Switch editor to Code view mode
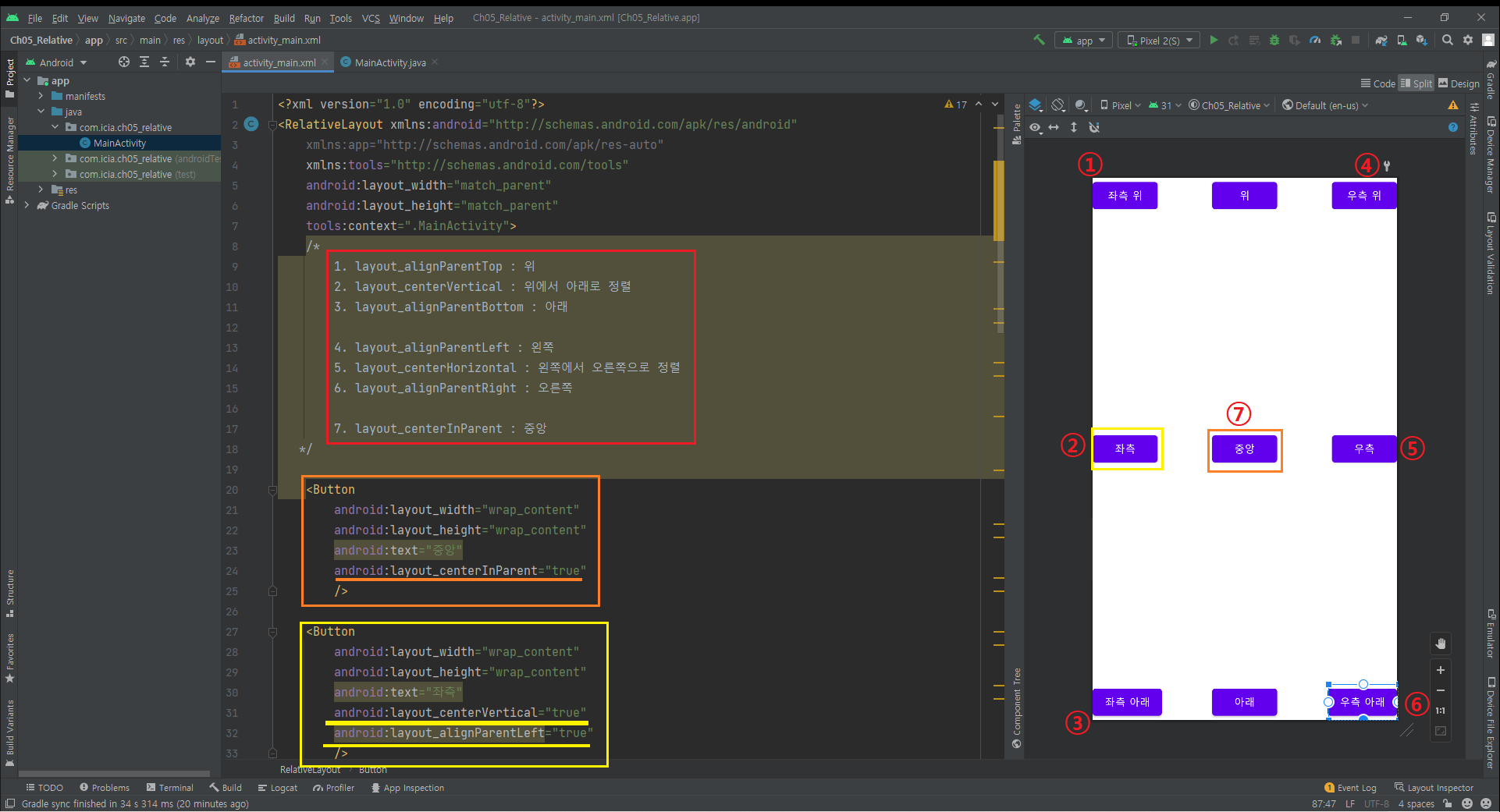Image resolution: width=1500 pixels, height=812 pixels. pyautogui.click(x=1378, y=83)
